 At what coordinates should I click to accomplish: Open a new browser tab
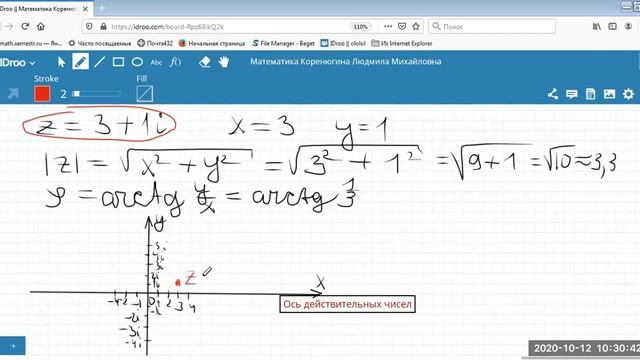point(102,8)
